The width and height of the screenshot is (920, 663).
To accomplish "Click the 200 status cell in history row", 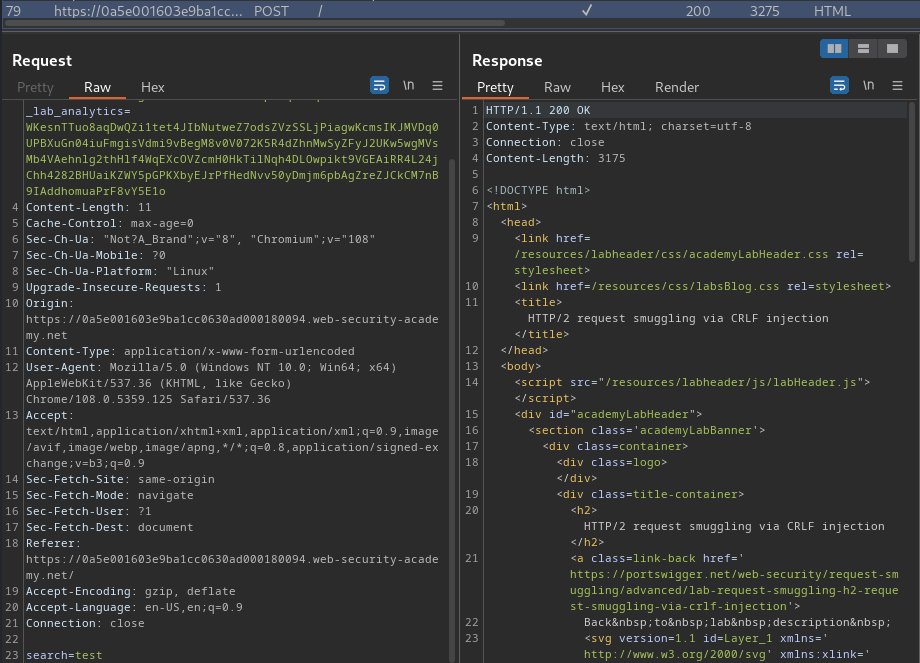I will tap(698, 11).
